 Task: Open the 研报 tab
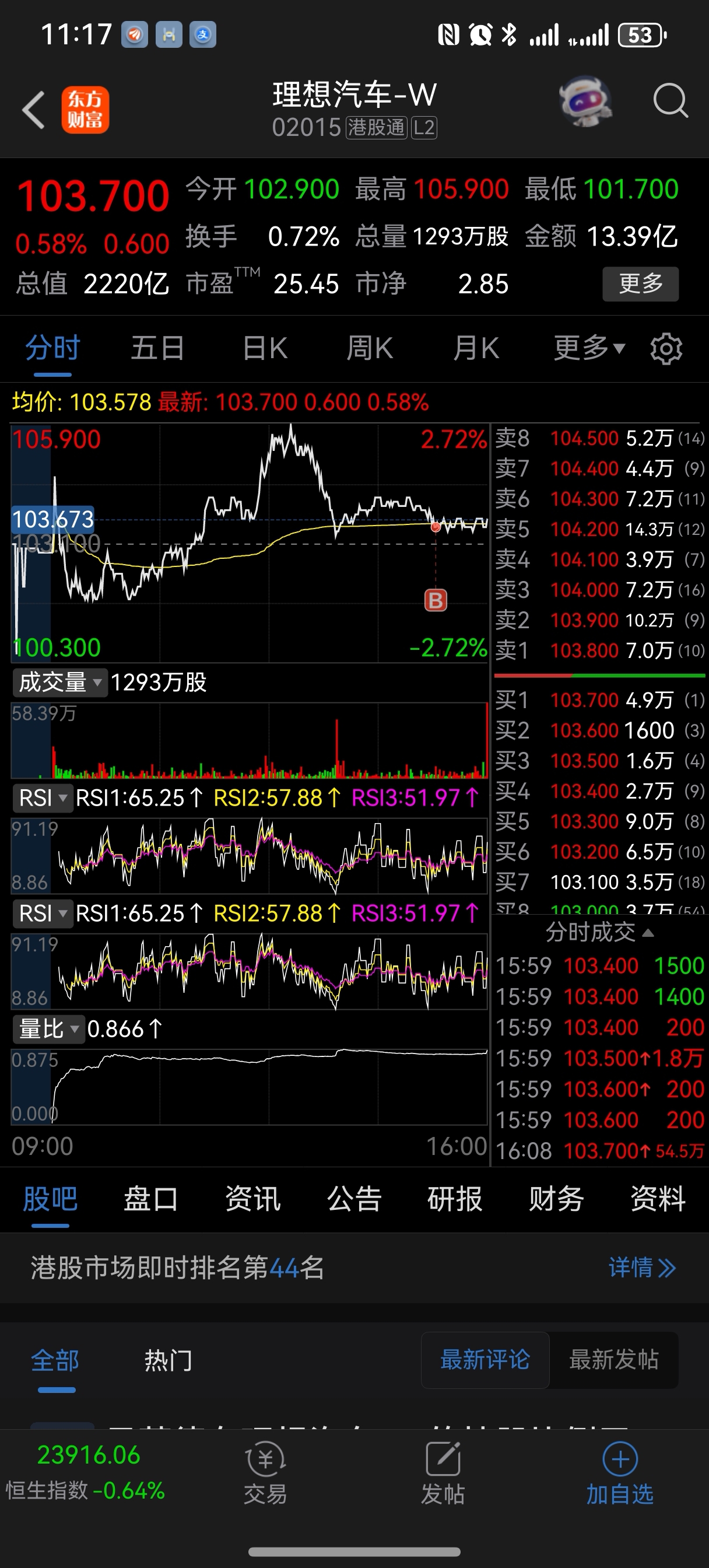pyautogui.click(x=455, y=1199)
